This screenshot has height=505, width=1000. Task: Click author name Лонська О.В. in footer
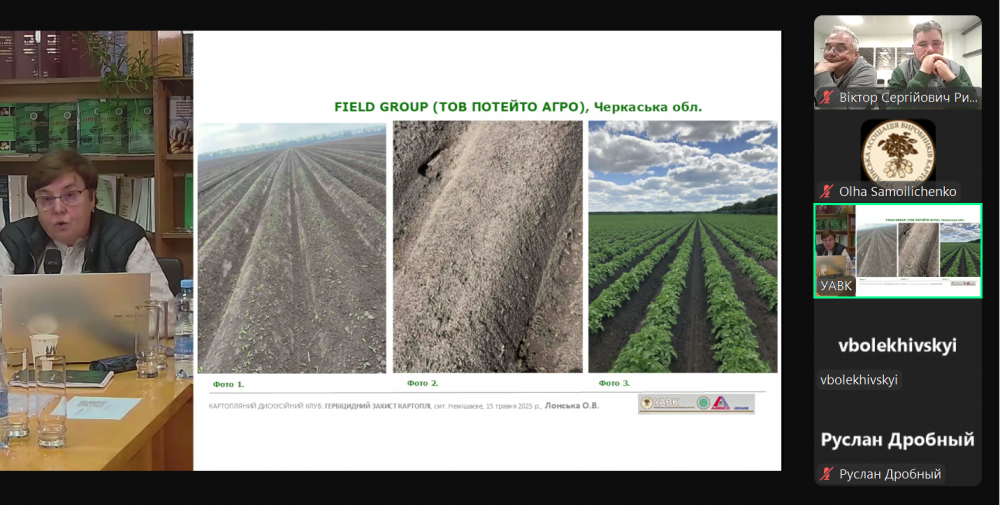point(572,405)
